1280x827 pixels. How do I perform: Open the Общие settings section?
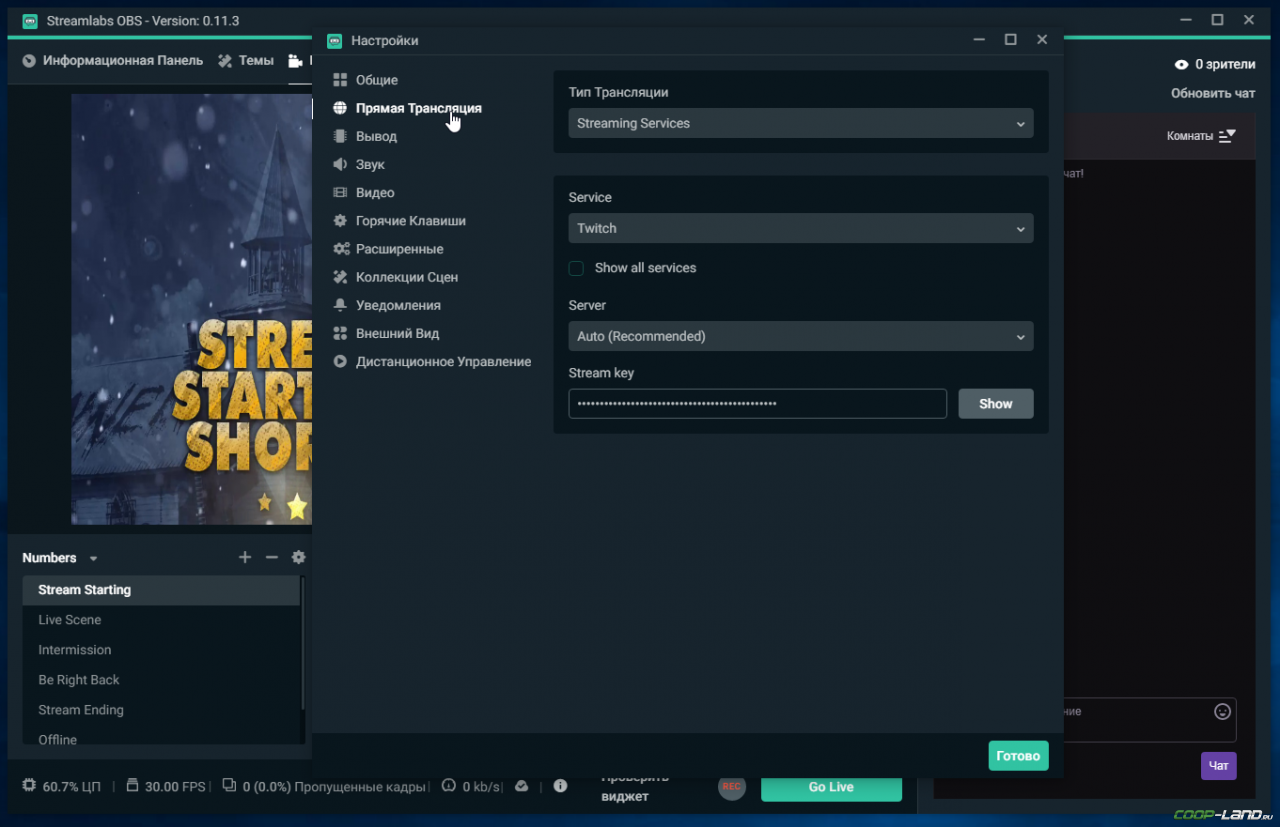click(x=377, y=80)
